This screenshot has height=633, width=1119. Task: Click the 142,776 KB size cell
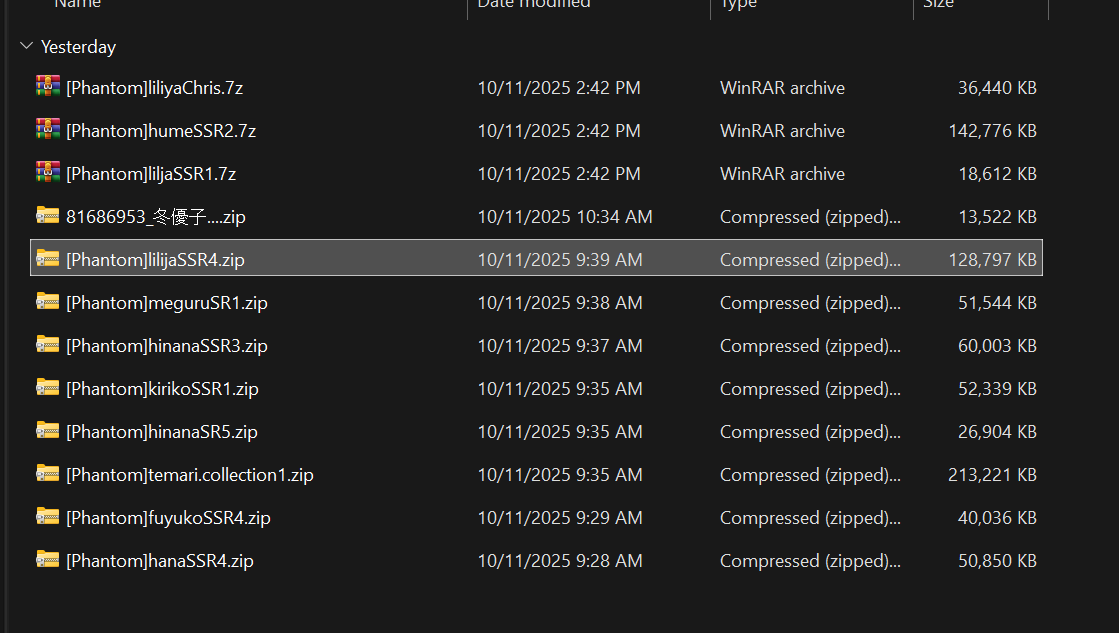(992, 131)
